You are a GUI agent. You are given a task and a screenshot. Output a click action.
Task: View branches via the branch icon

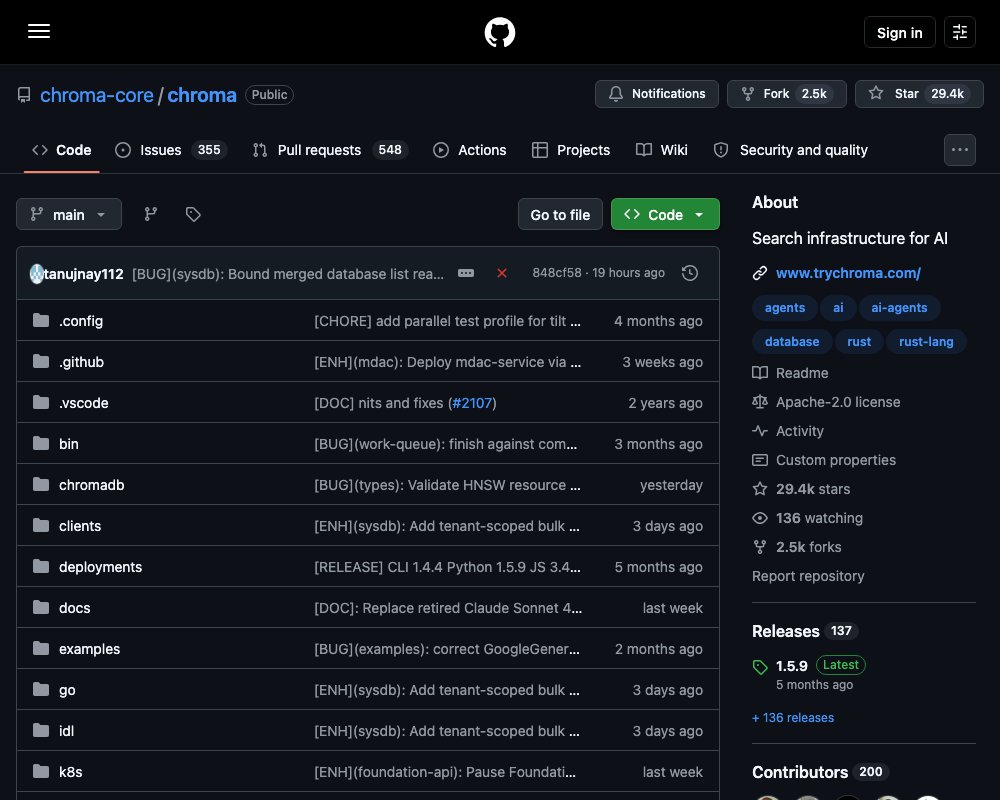(x=151, y=214)
